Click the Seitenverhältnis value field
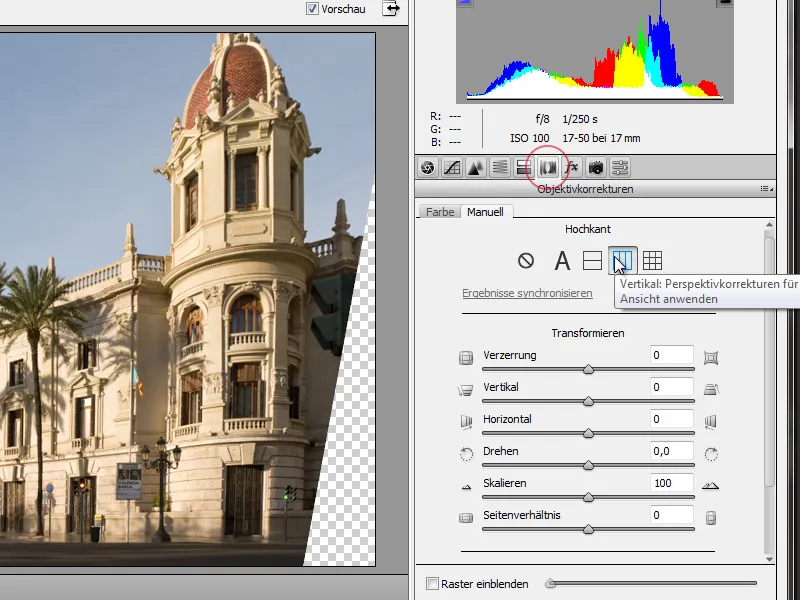The image size is (800, 600). (x=671, y=515)
